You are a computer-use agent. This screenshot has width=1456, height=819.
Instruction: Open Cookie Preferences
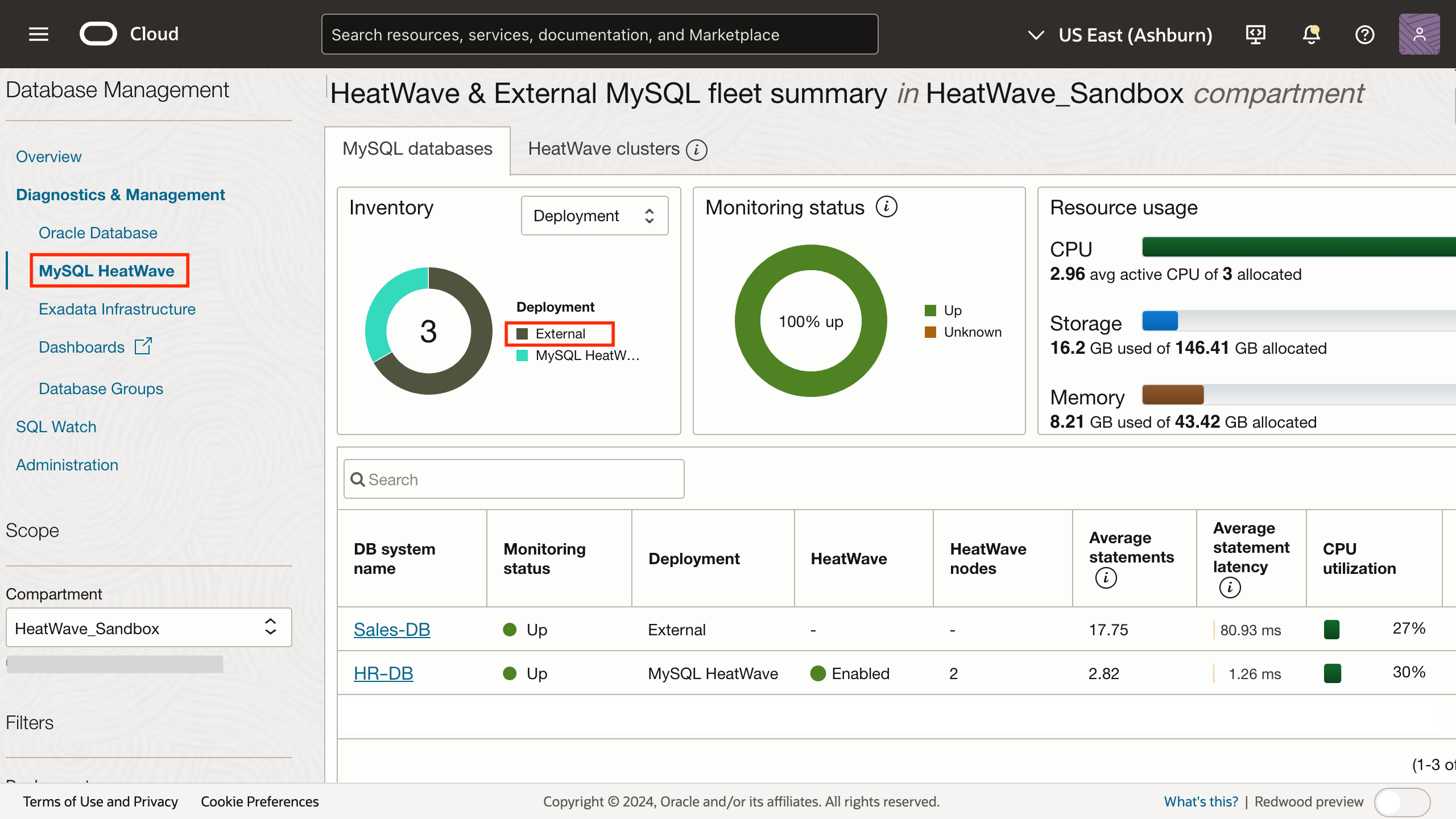tap(259, 801)
